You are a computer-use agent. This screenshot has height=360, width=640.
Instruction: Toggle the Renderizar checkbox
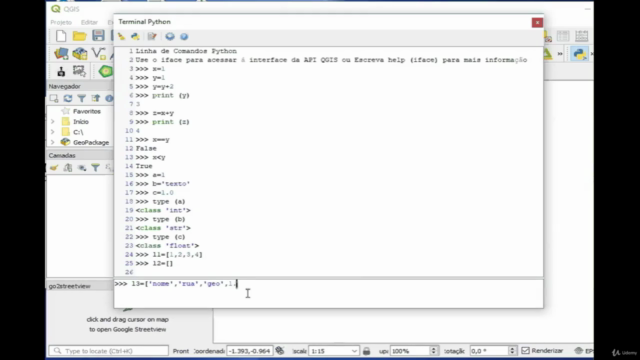point(525,351)
